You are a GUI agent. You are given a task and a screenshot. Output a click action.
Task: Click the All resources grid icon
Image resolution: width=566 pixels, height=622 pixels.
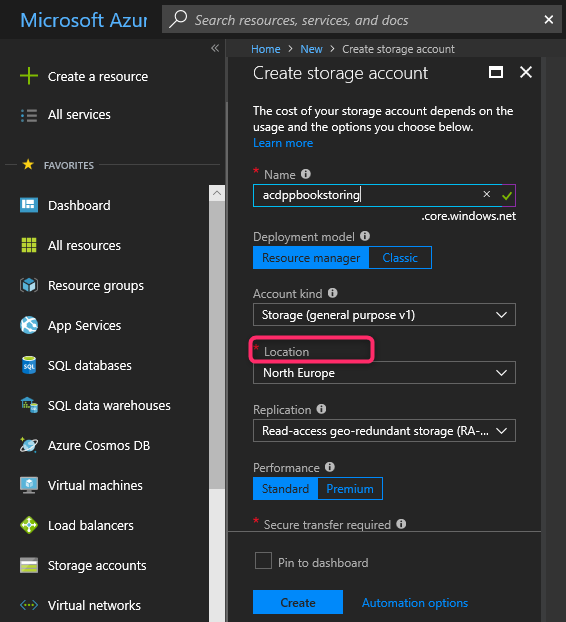[x=29, y=245]
